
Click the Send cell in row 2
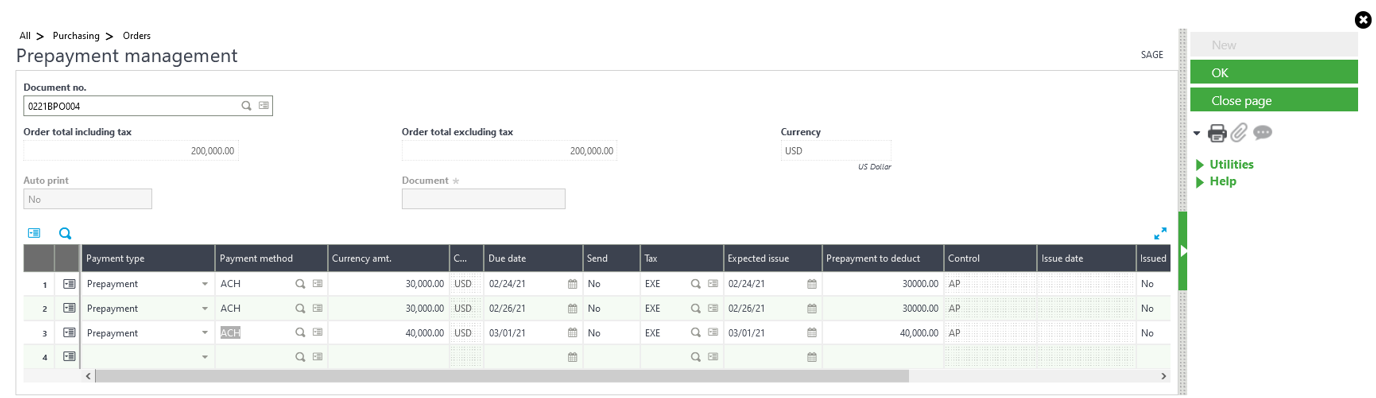pos(612,308)
